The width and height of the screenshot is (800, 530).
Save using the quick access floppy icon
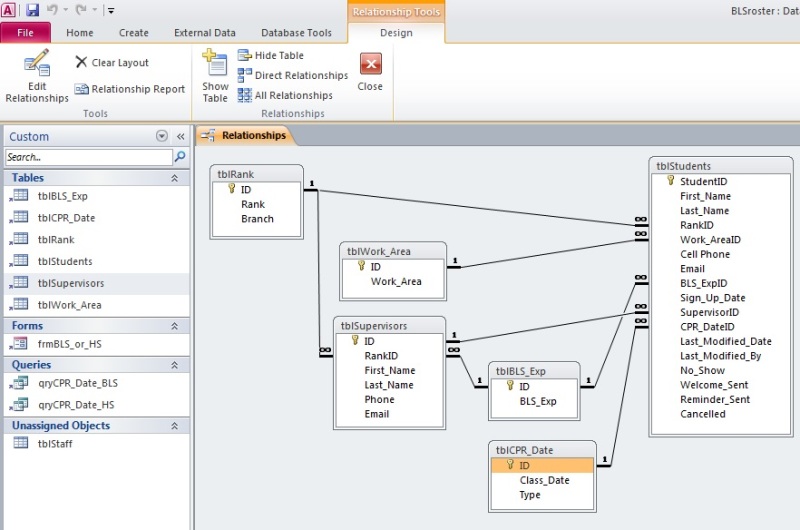(x=33, y=10)
